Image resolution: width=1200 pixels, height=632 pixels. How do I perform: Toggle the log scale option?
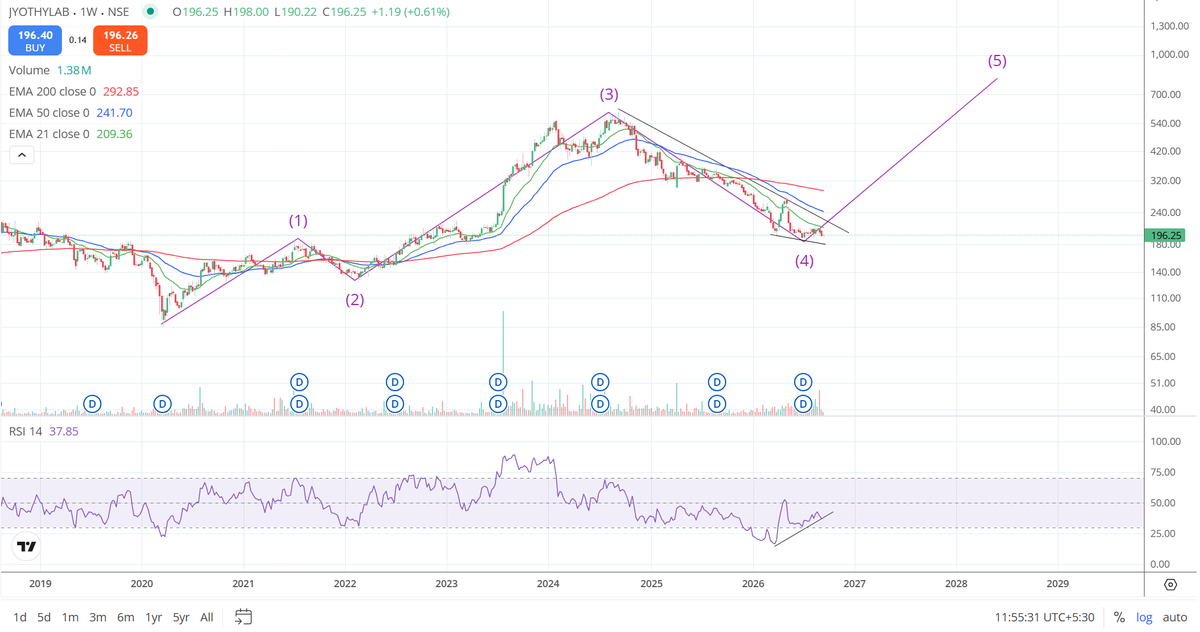tap(1144, 617)
